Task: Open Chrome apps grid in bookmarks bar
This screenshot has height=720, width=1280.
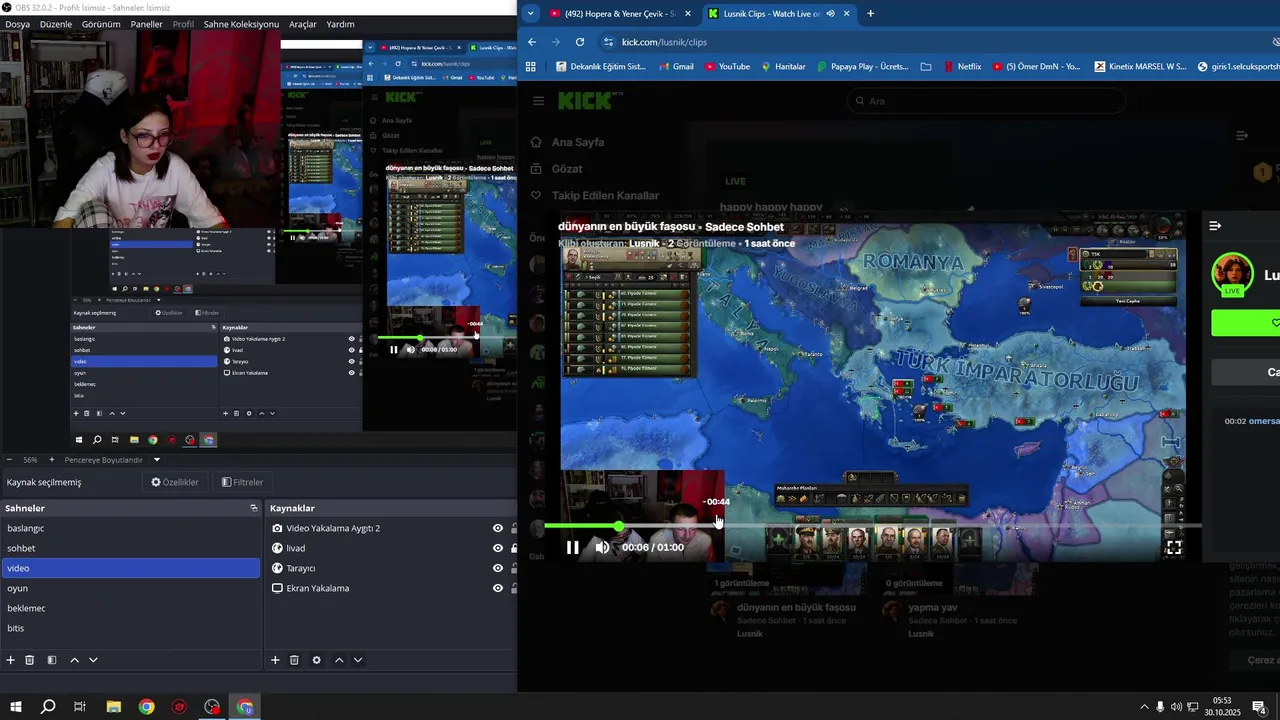Action: (531, 67)
